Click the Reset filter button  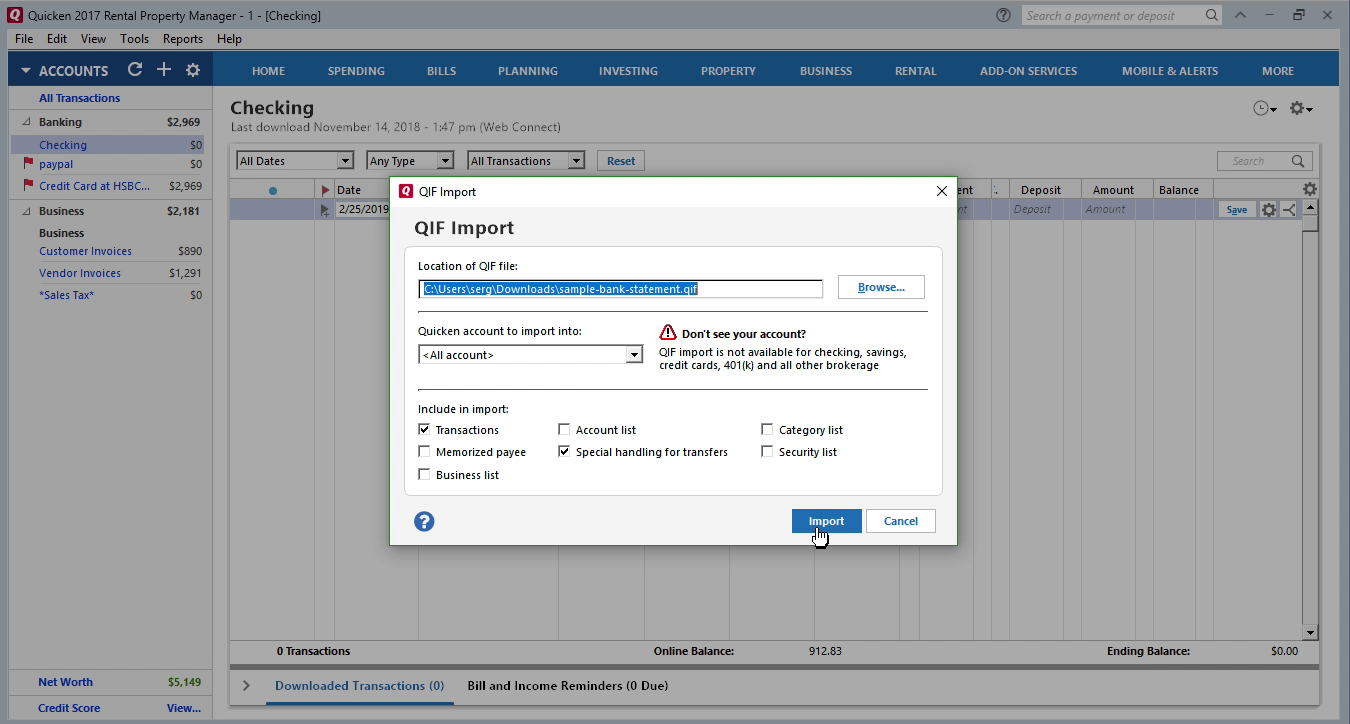click(x=621, y=161)
